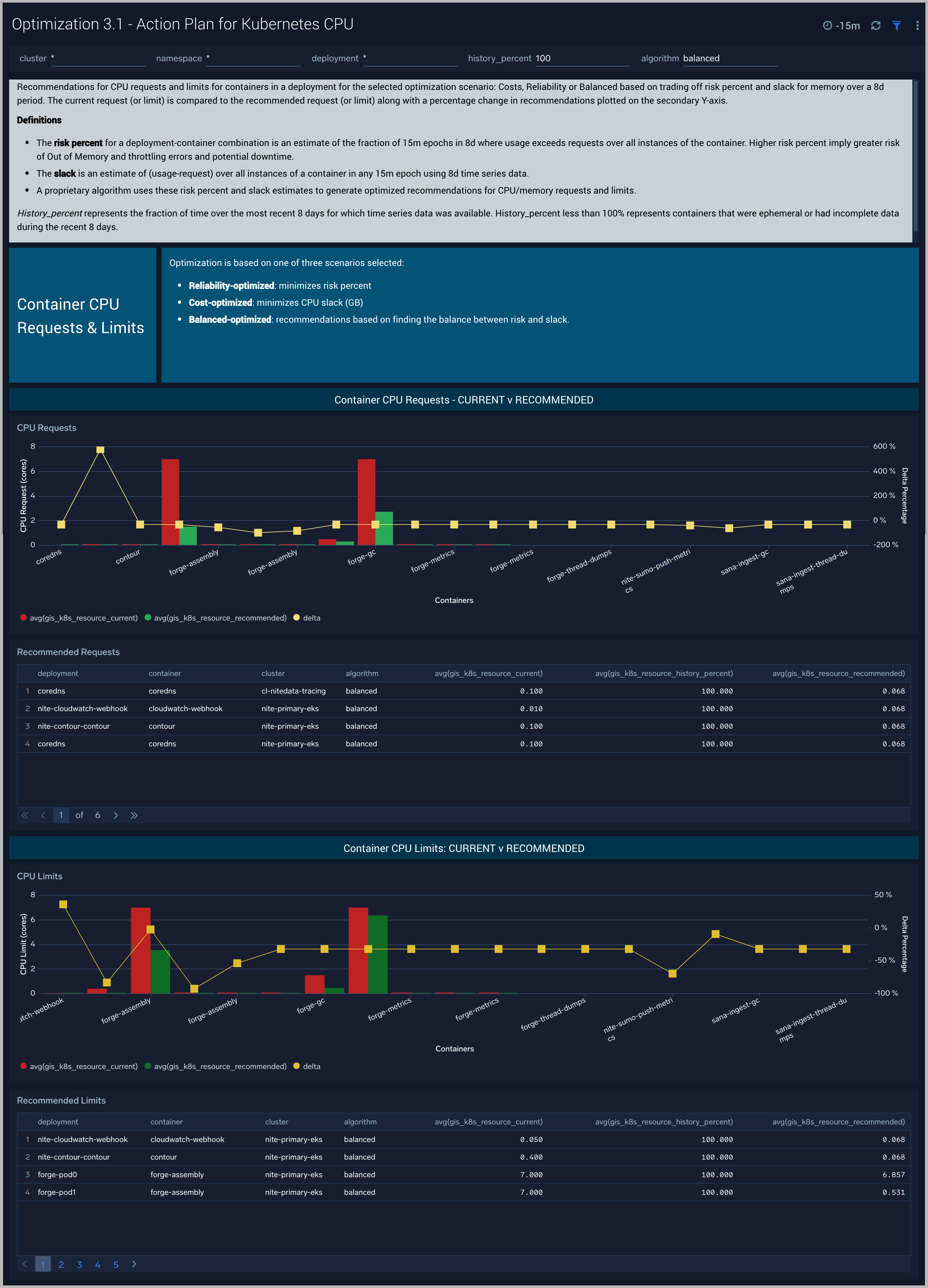928x1288 pixels.
Task: Go to page 3 of Recommended Limits
Action: pyautogui.click(x=80, y=1264)
